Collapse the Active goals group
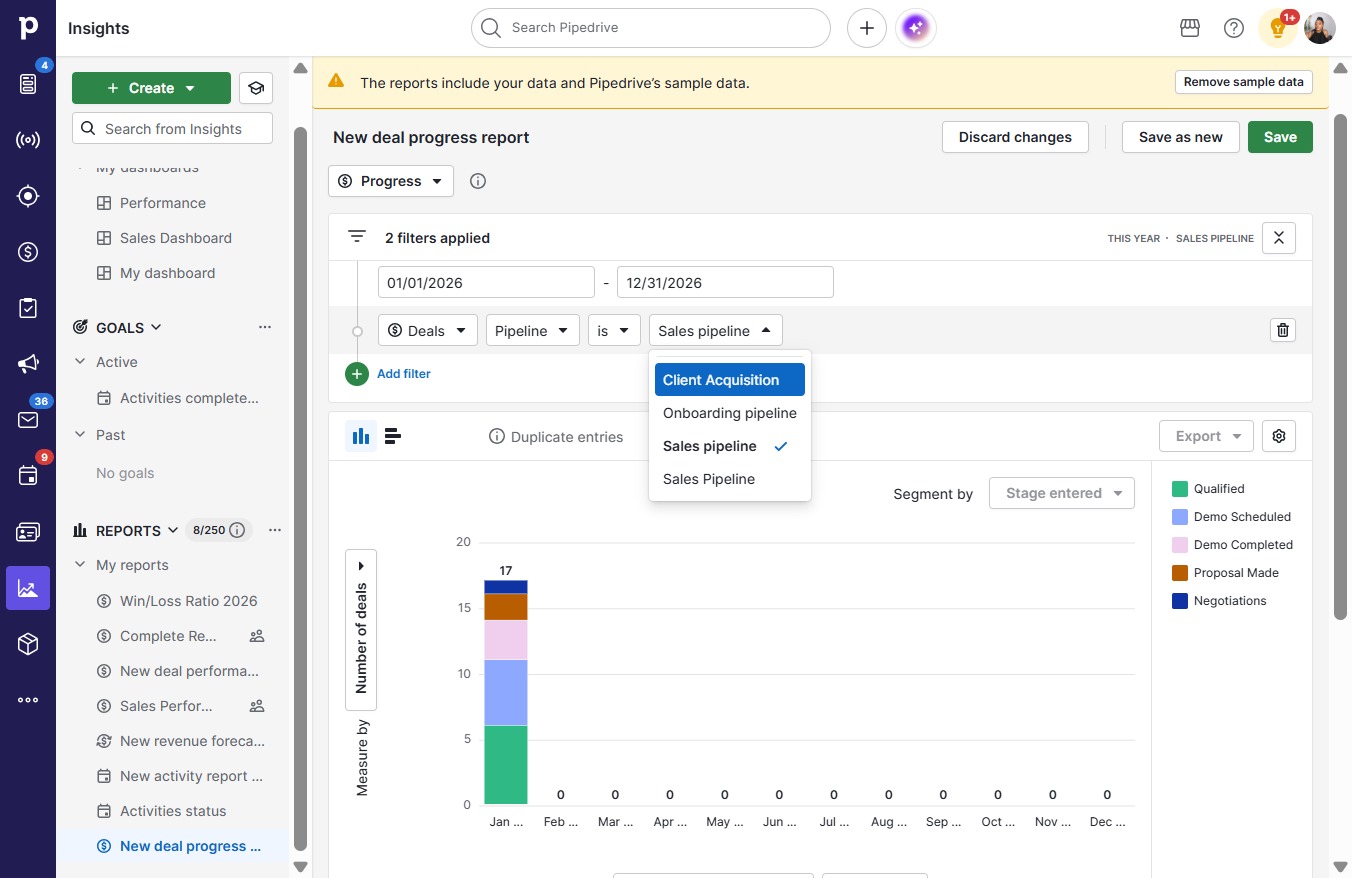 tap(80, 362)
